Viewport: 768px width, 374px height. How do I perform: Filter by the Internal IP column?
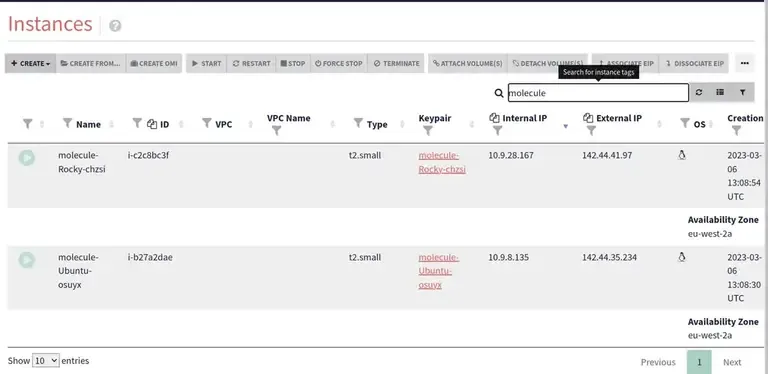[x=498, y=131]
